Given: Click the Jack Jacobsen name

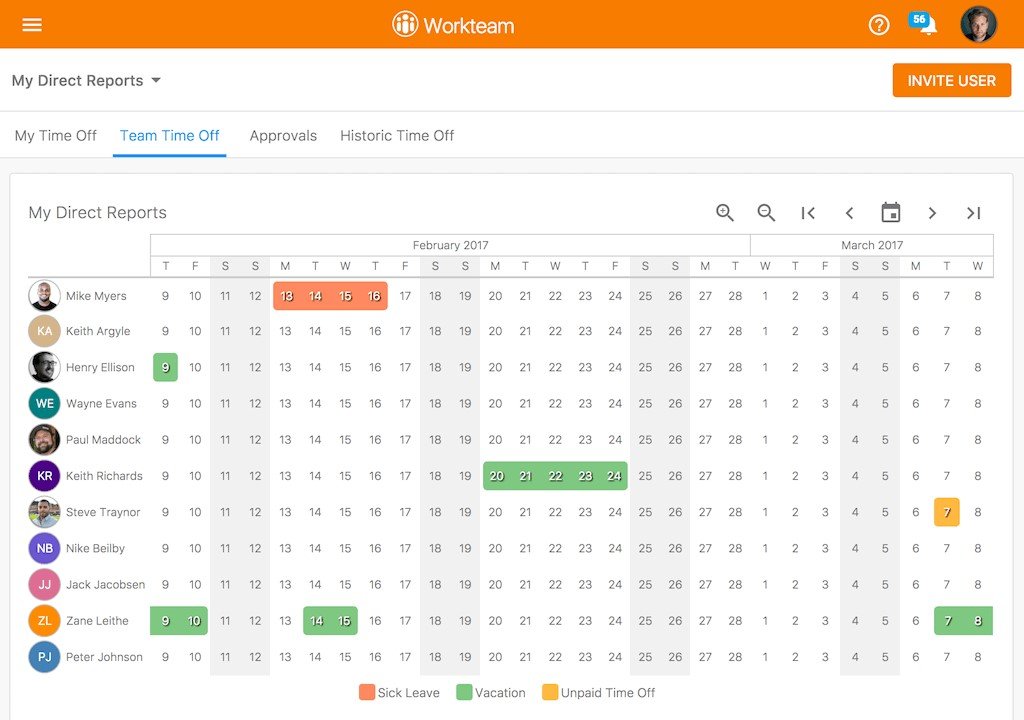Looking at the screenshot, I should pos(105,585).
